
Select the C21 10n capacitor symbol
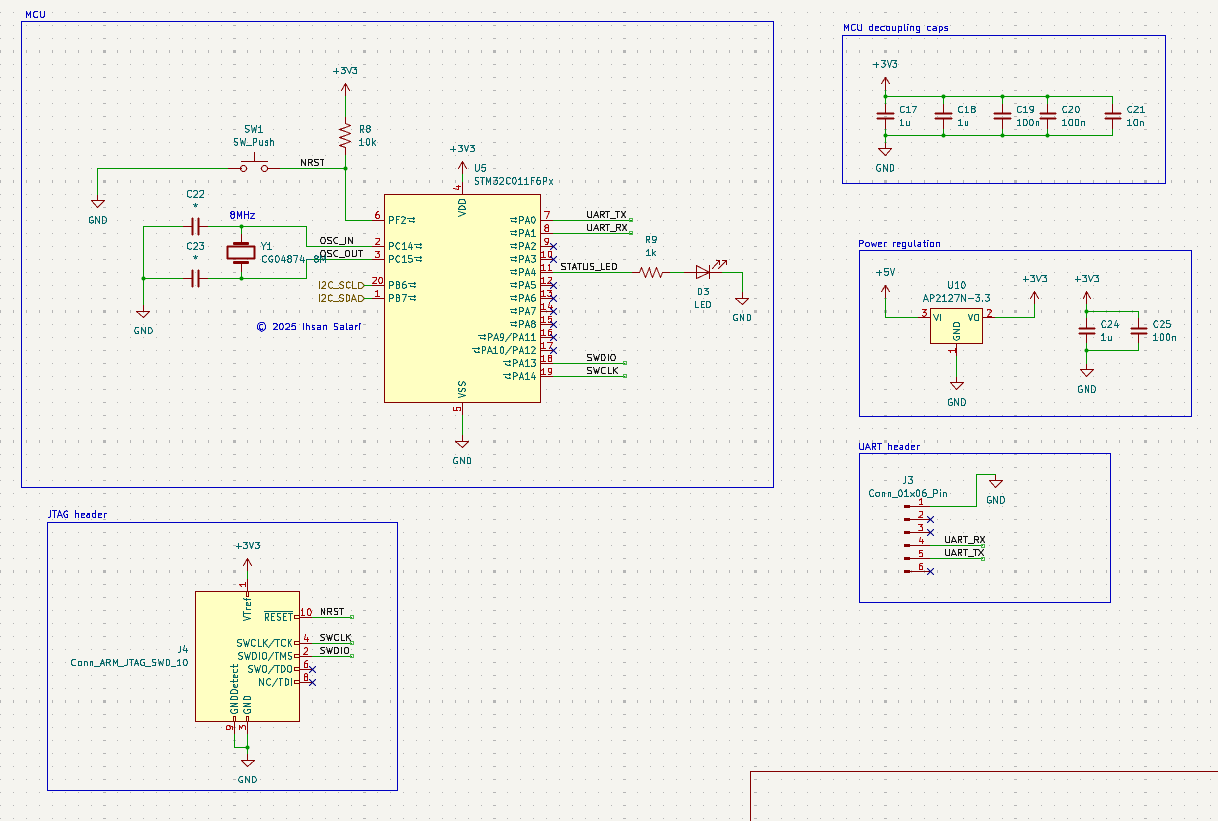1112,115
